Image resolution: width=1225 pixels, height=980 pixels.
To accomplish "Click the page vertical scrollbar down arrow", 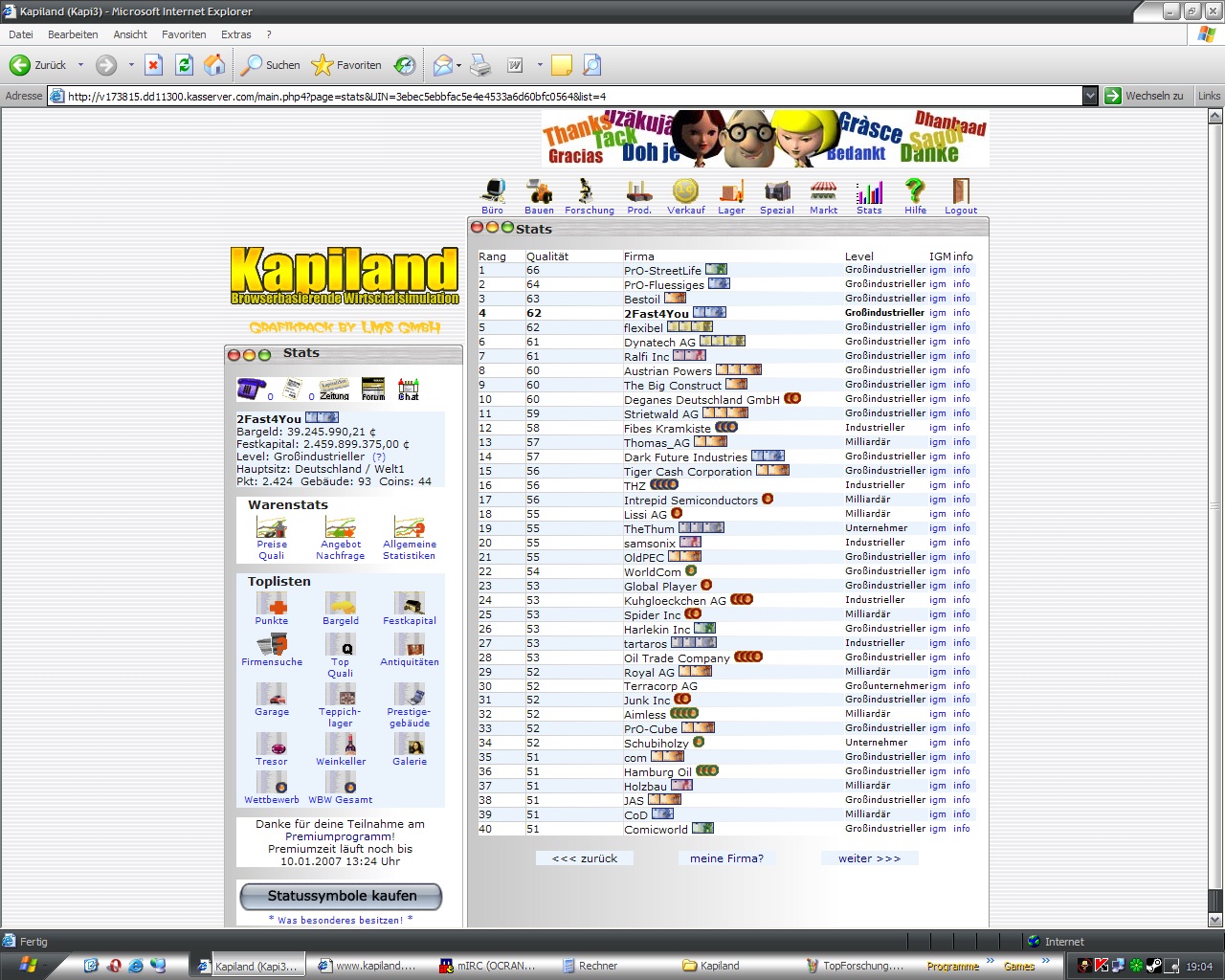I will pyautogui.click(x=1215, y=920).
